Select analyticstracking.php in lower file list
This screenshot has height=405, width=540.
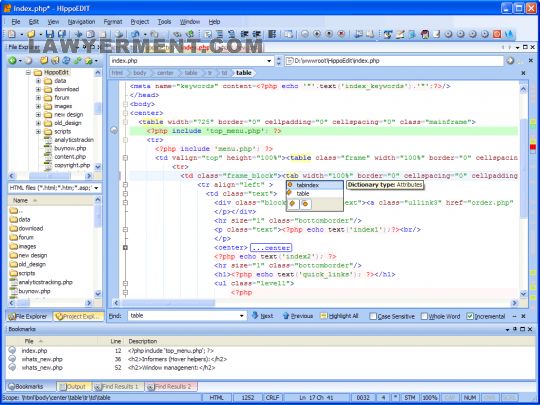[45, 282]
